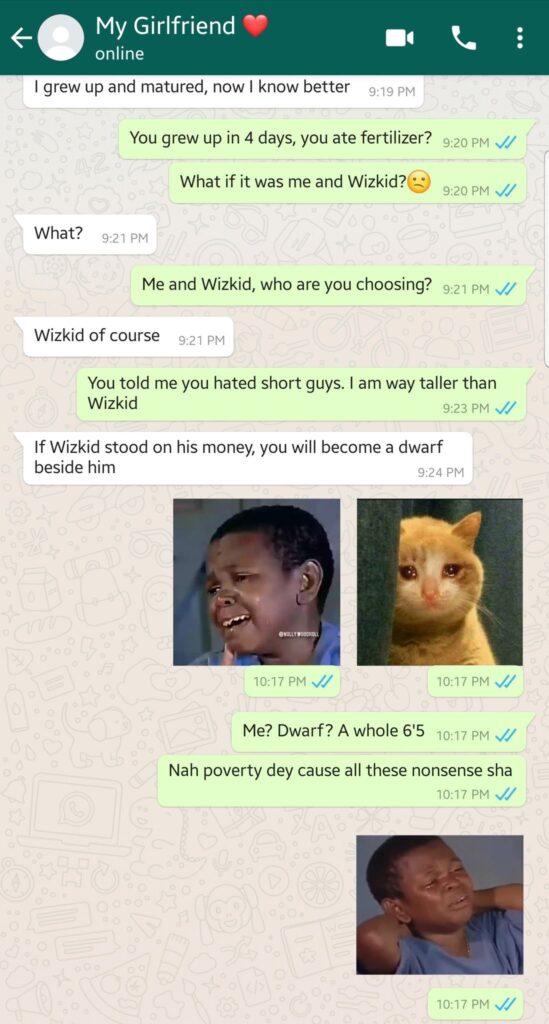Tap the 'Nah poverty dey cause' message bubble
Image resolution: width=549 pixels, height=1024 pixels.
(341, 781)
